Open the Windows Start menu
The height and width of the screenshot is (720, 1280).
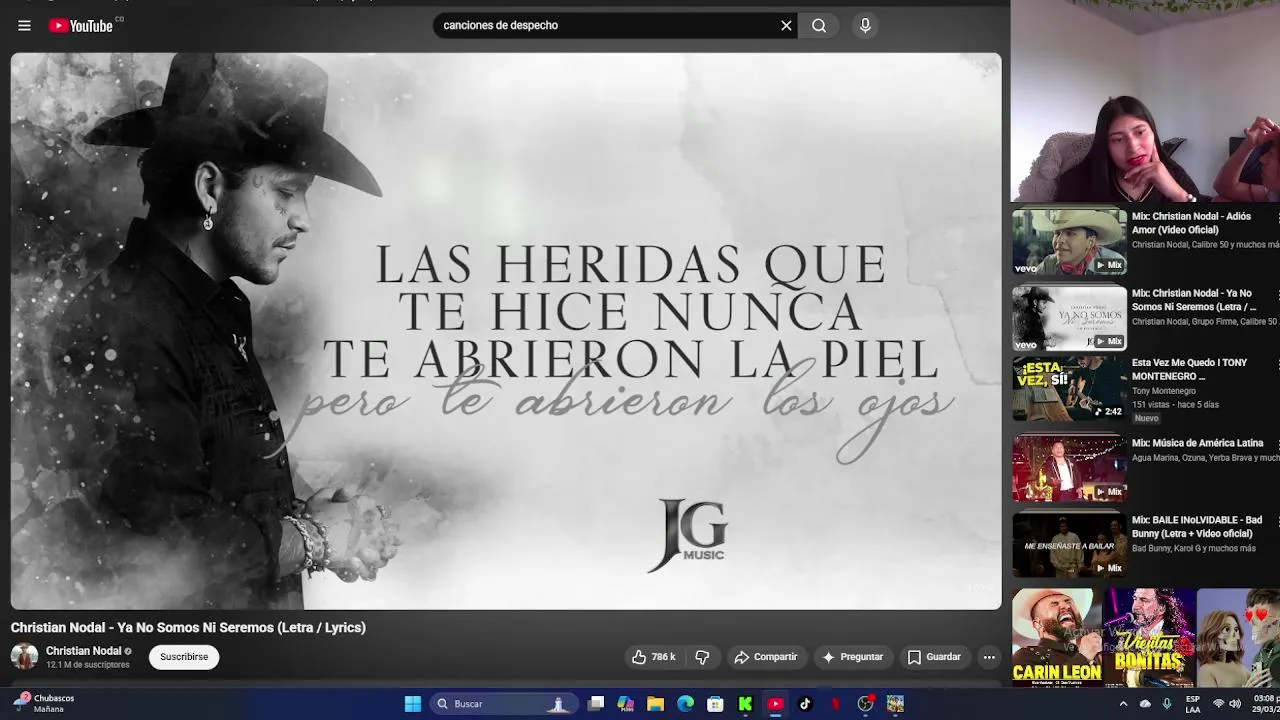tap(412, 704)
